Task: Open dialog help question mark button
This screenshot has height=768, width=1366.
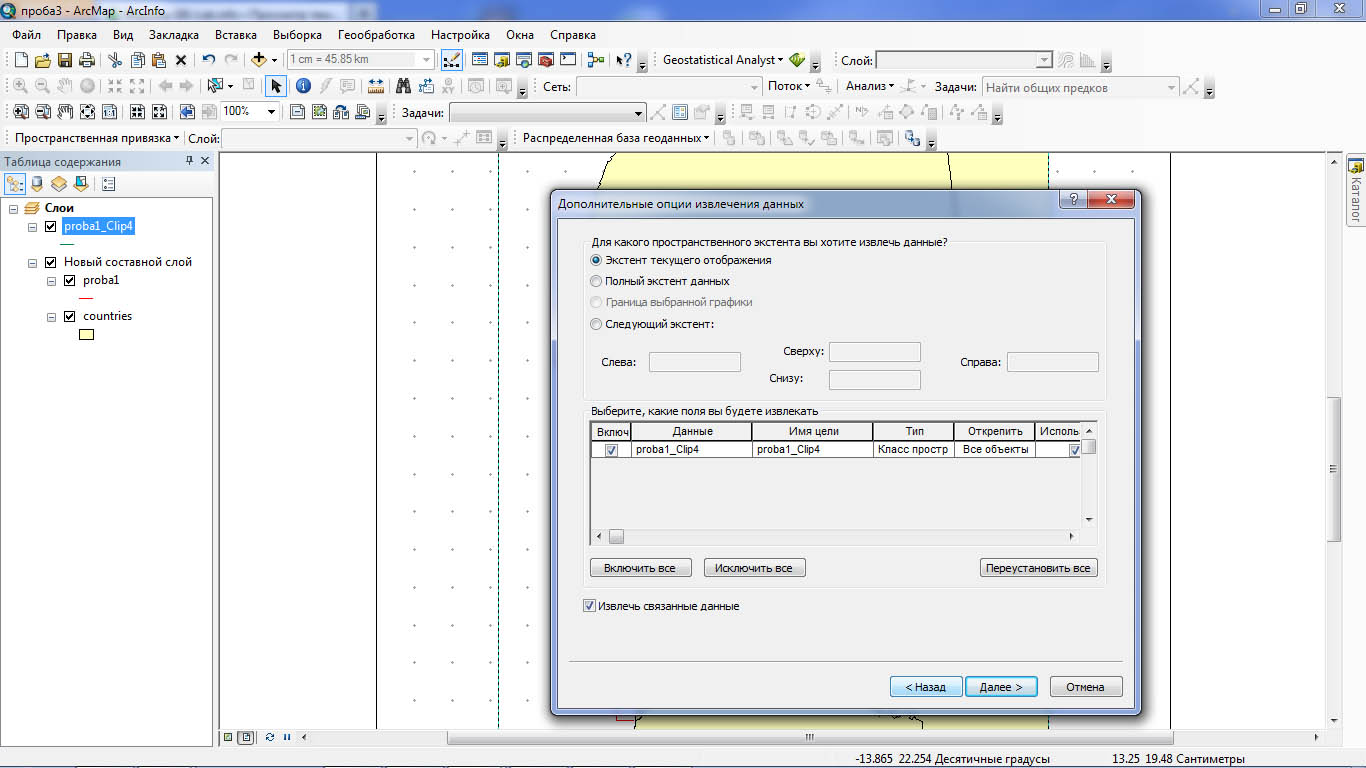Action: coord(1072,200)
